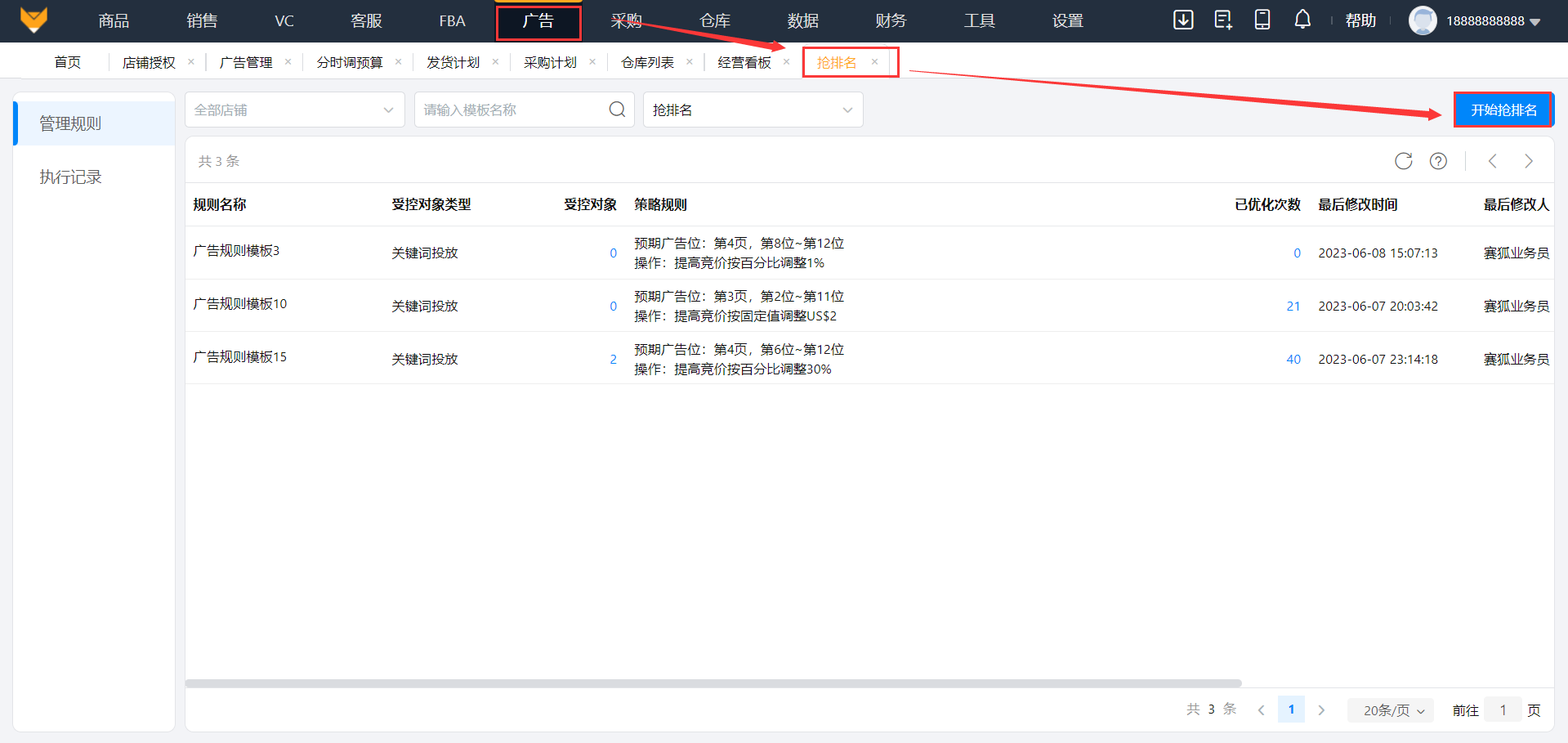This screenshot has height=743, width=1568.
Task: Open the VC menu
Action: (x=284, y=20)
